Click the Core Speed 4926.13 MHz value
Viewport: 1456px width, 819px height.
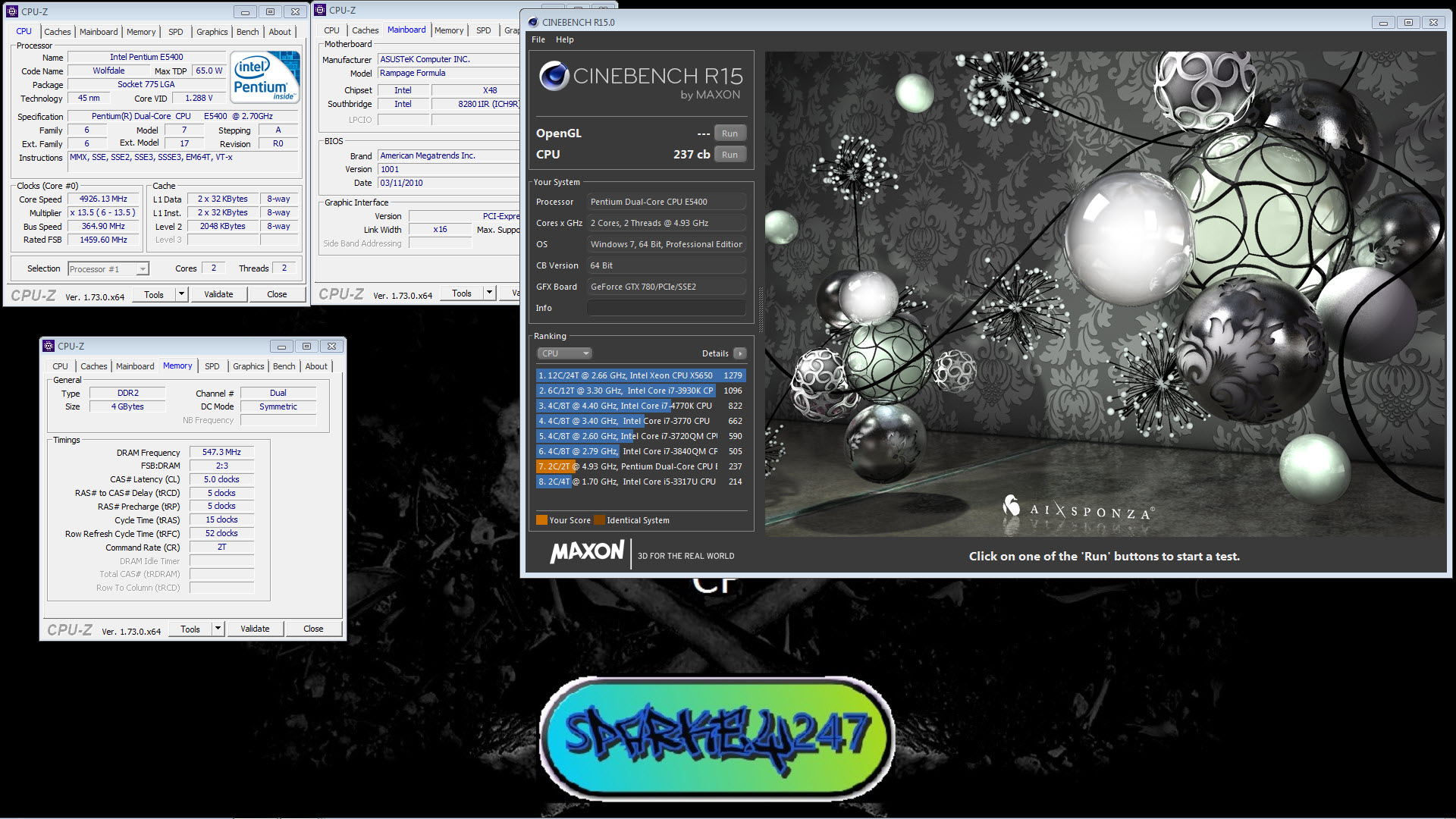click(x=104, y=199)
